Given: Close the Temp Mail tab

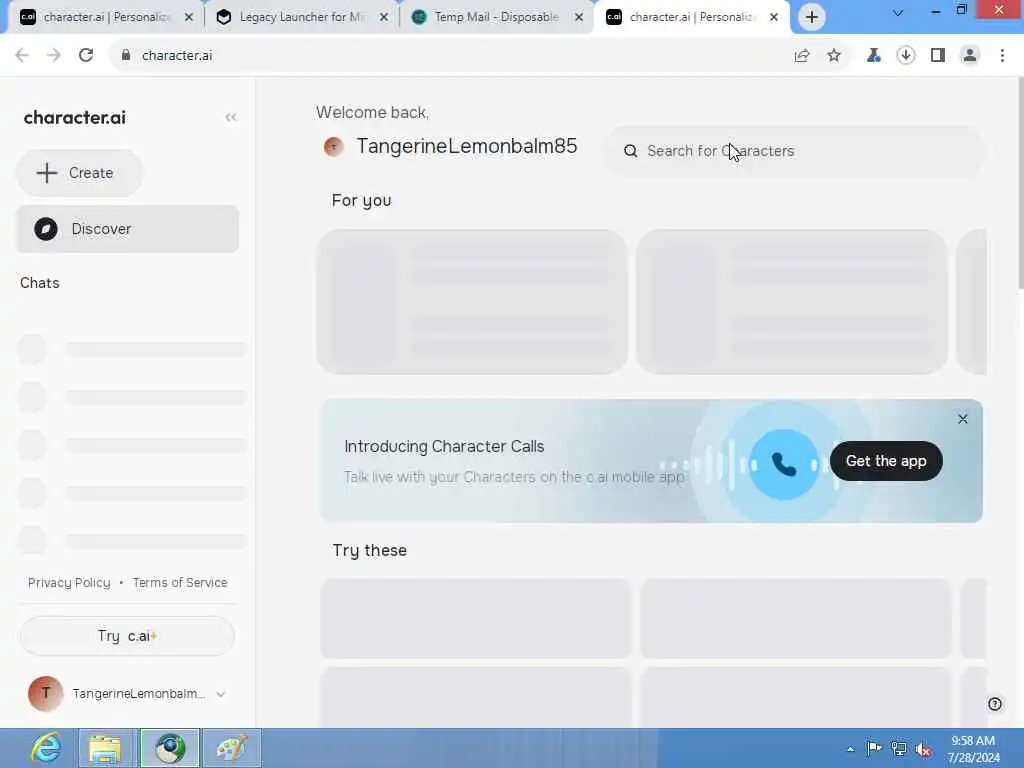Looking at the screenshot, I should pos(579,17).
